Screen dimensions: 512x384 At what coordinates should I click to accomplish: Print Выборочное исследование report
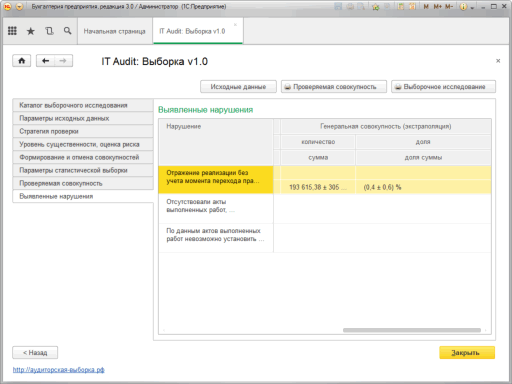tap(443, 87)
